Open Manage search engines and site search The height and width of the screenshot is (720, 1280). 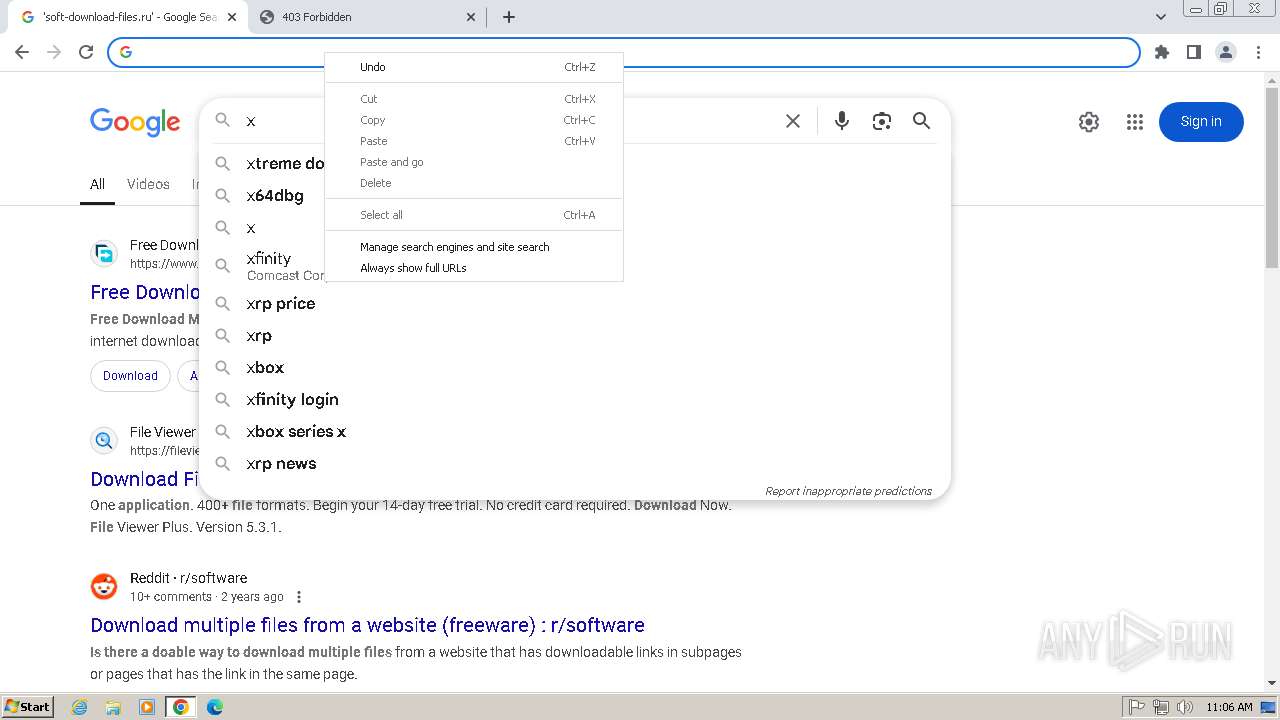tap(474, 247)
